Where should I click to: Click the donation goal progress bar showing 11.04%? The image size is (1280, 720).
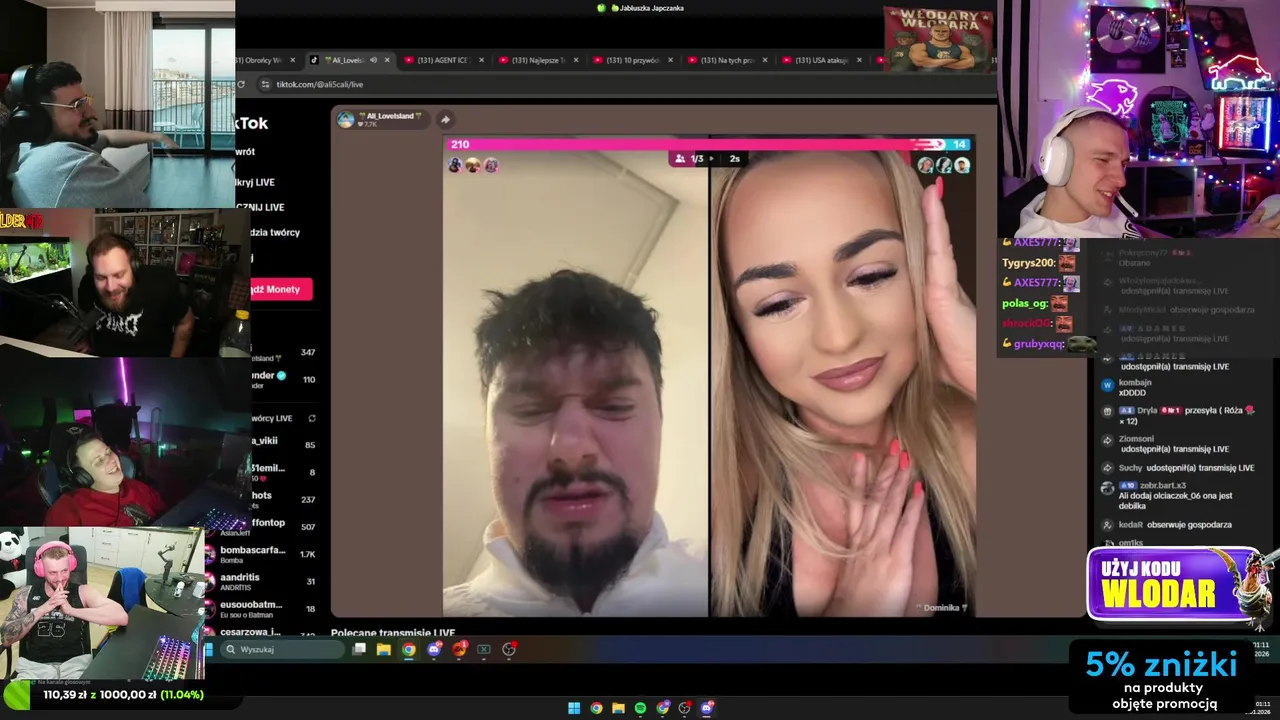(x=123, y=694)
